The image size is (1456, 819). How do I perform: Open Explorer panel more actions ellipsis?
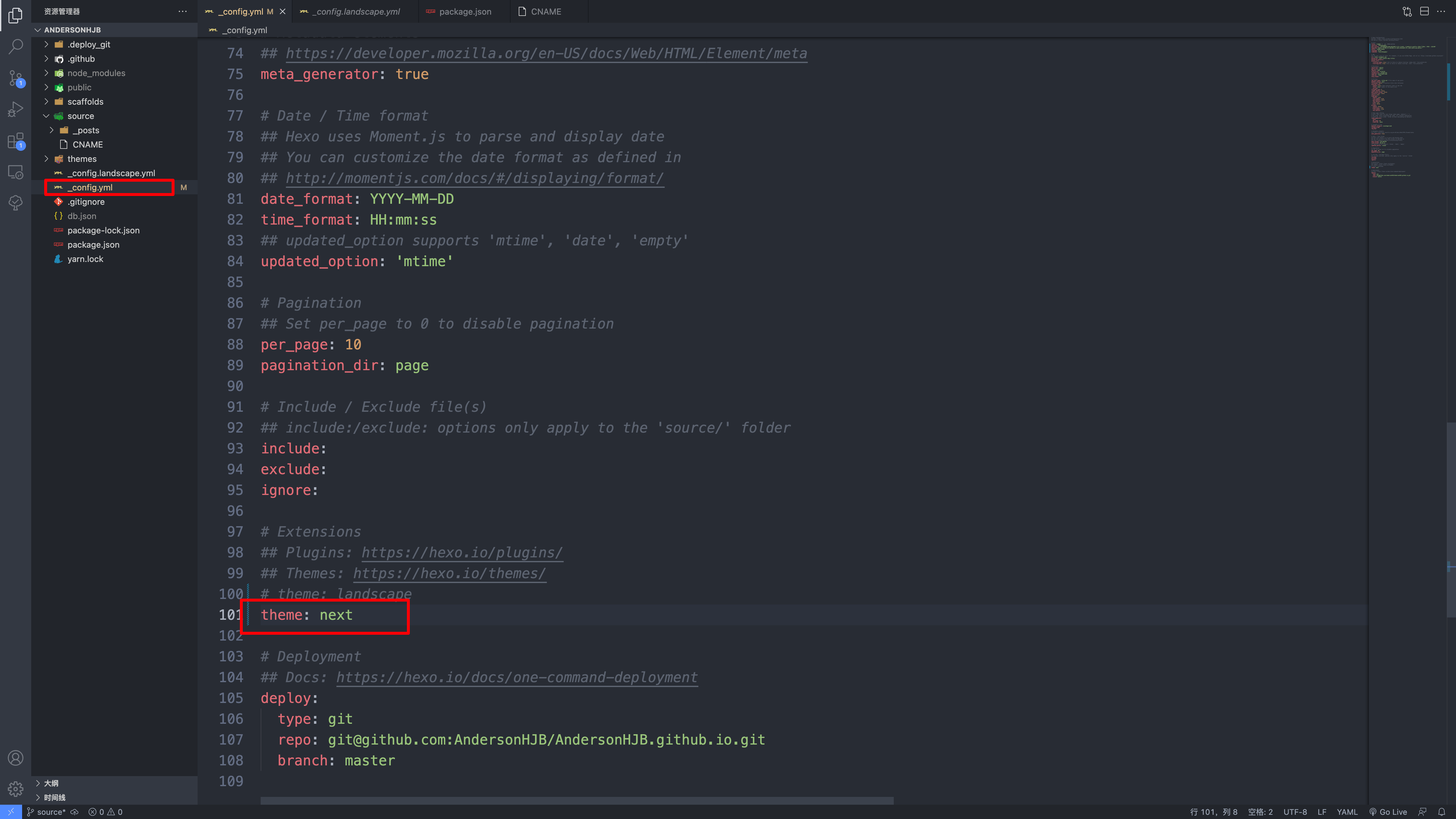point(183,11)
